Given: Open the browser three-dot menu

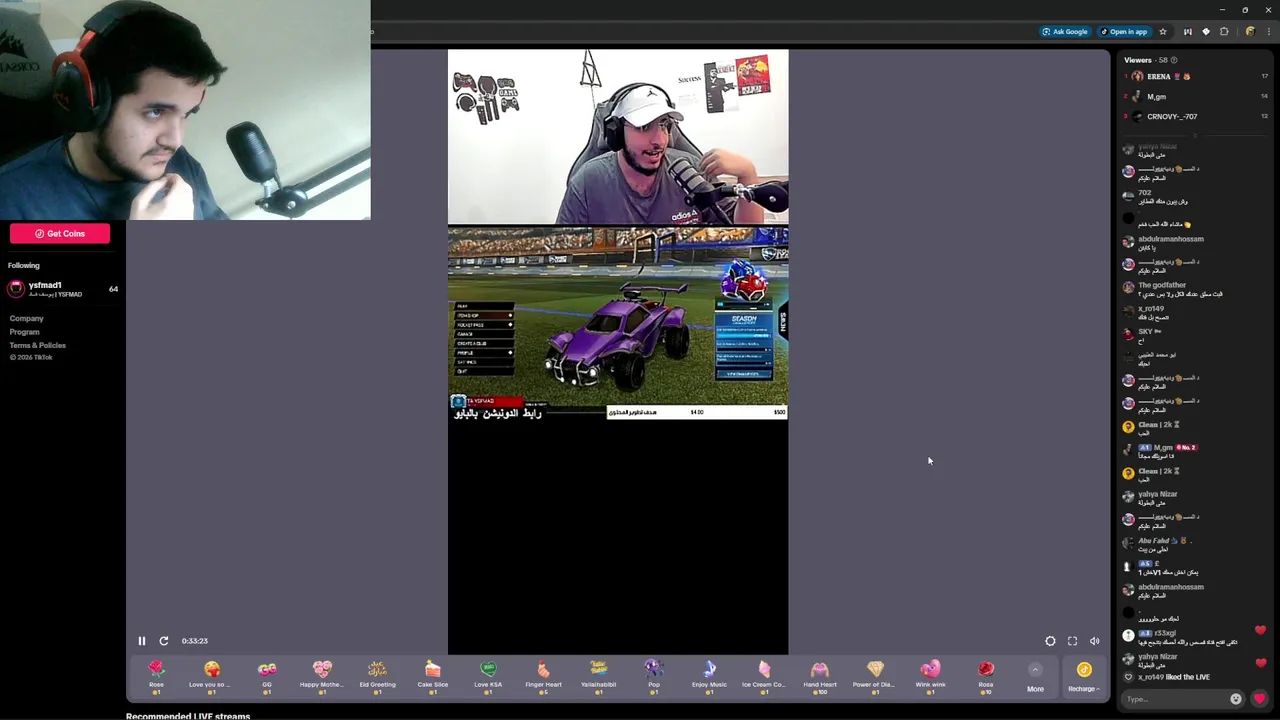Looking at the screenshot, I should point(1269,31).
